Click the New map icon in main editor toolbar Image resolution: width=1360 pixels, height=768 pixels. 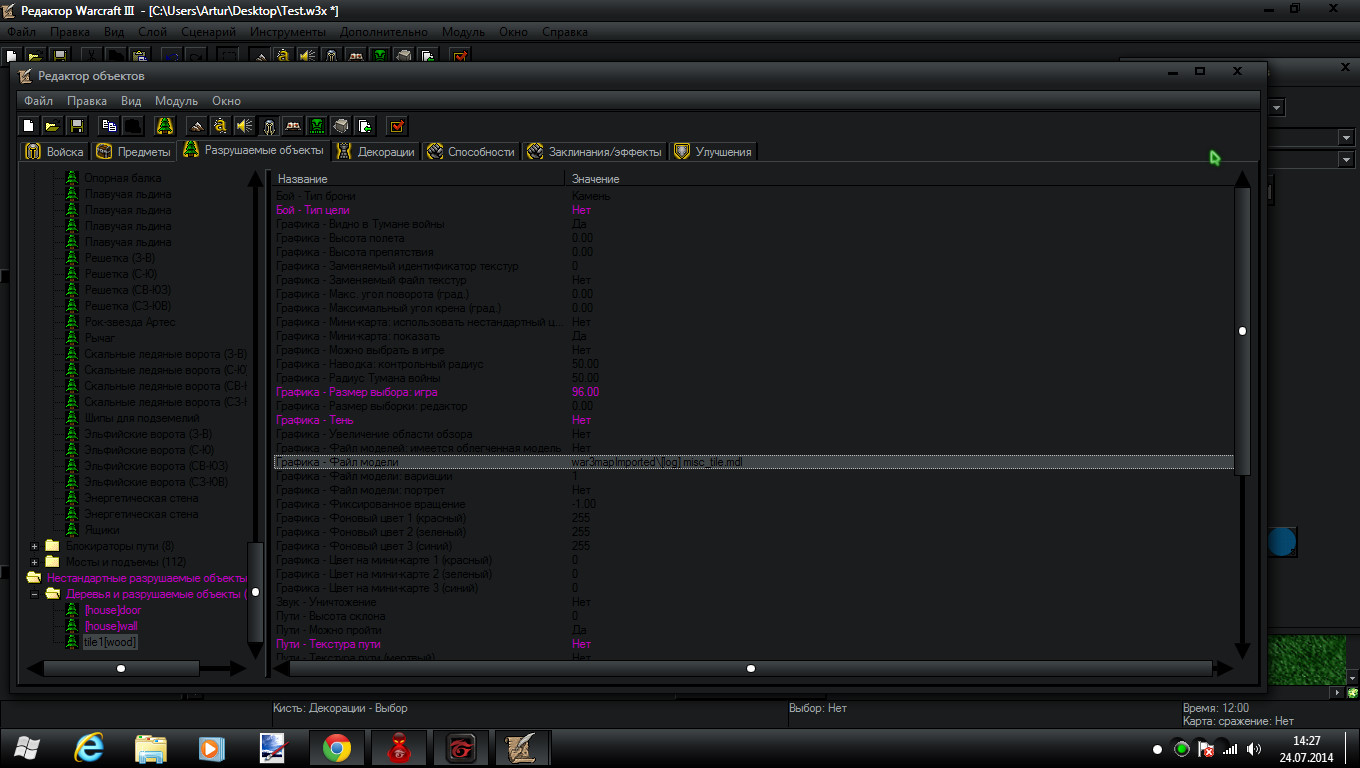pos(12,56)
